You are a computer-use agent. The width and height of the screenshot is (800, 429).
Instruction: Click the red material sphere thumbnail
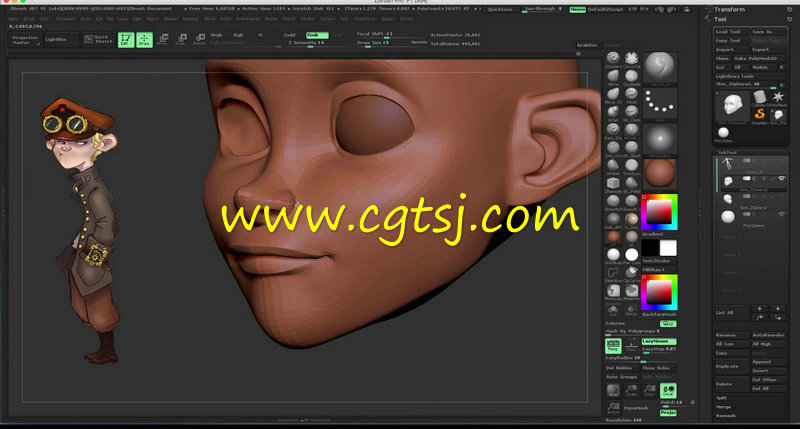660,173
